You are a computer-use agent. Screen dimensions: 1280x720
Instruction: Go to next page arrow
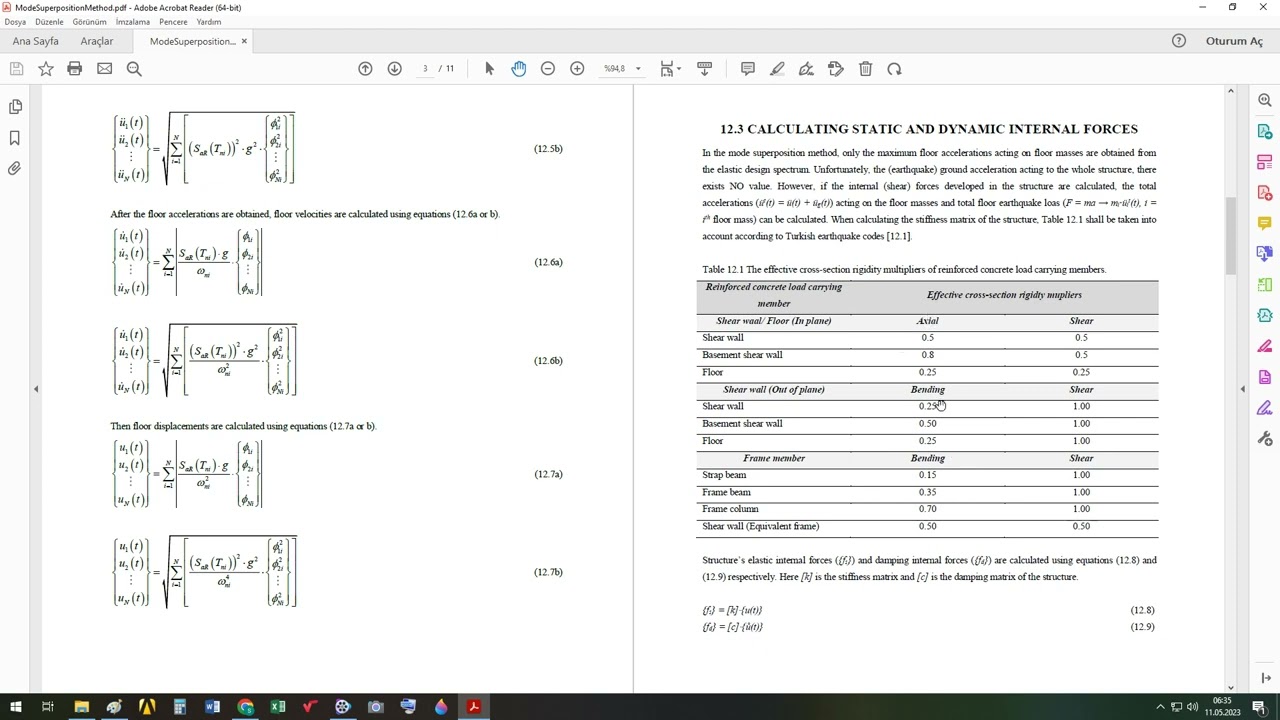(394, 68)
